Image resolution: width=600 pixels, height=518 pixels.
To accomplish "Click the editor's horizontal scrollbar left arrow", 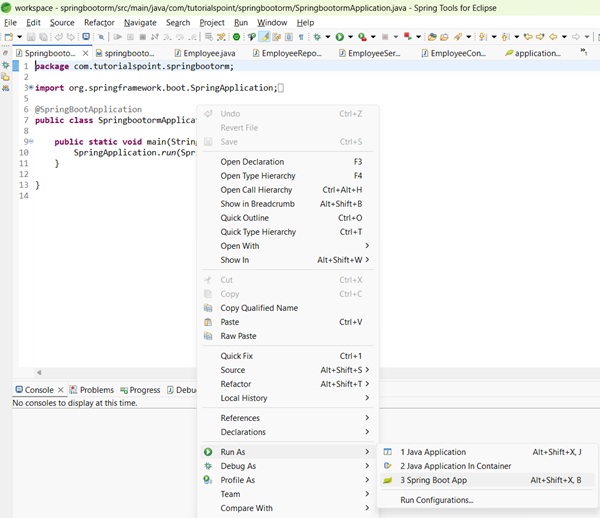I will tap(39, 372).
